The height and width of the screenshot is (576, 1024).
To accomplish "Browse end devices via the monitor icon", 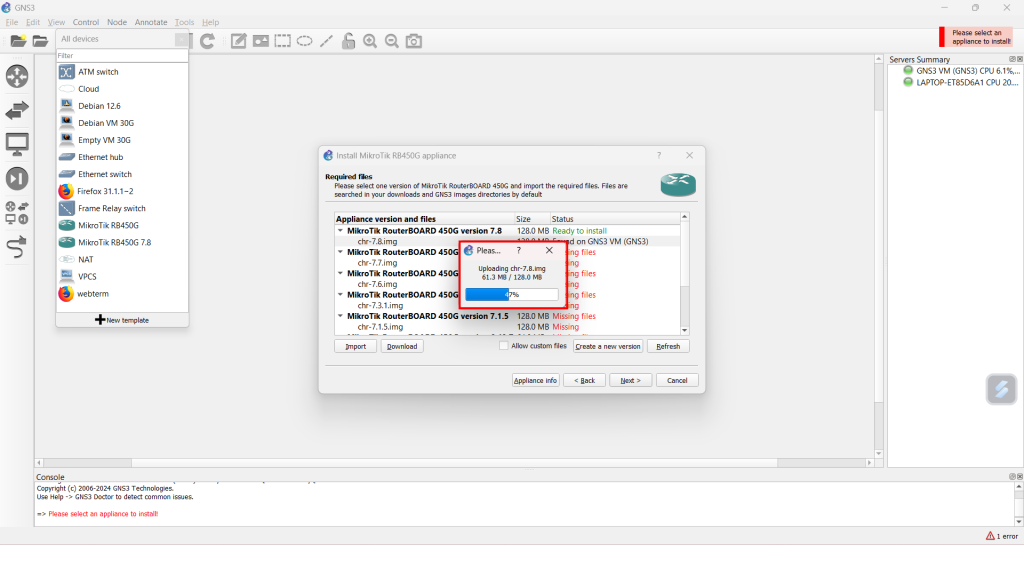I will point(17,144).
